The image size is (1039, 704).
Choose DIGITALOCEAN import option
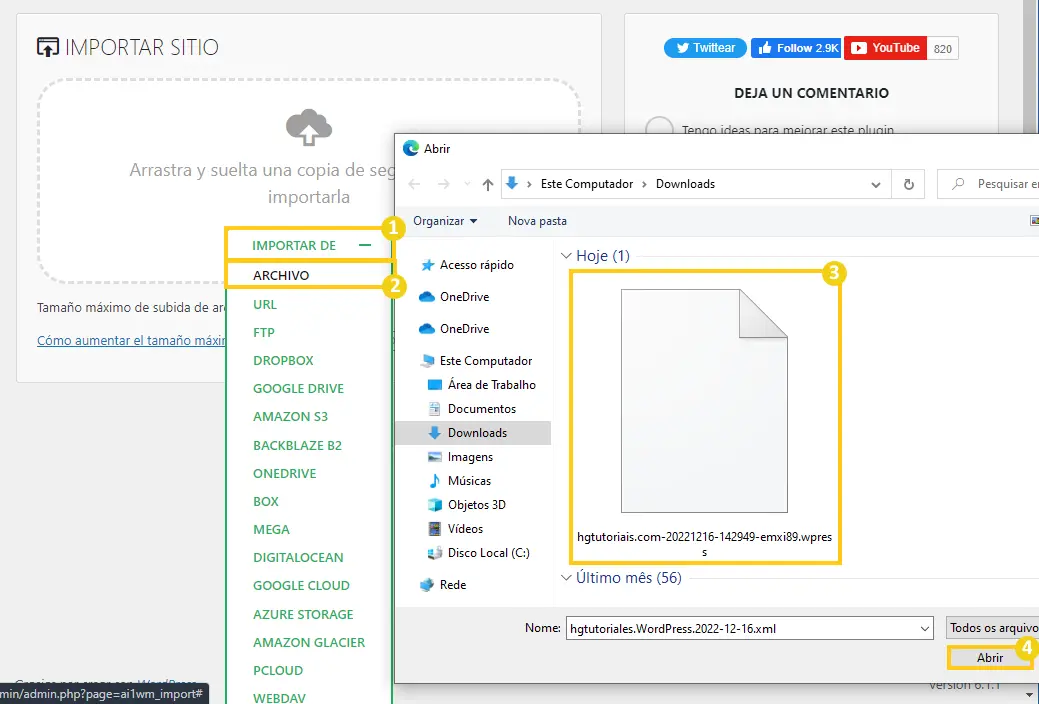298,557
